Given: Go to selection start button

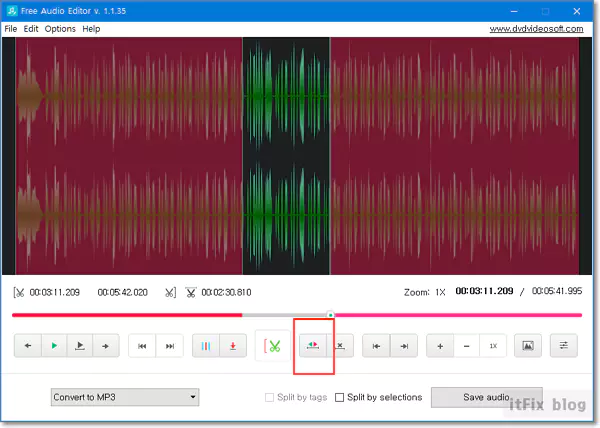Looking at the screenshot, I should coord(376,346).
